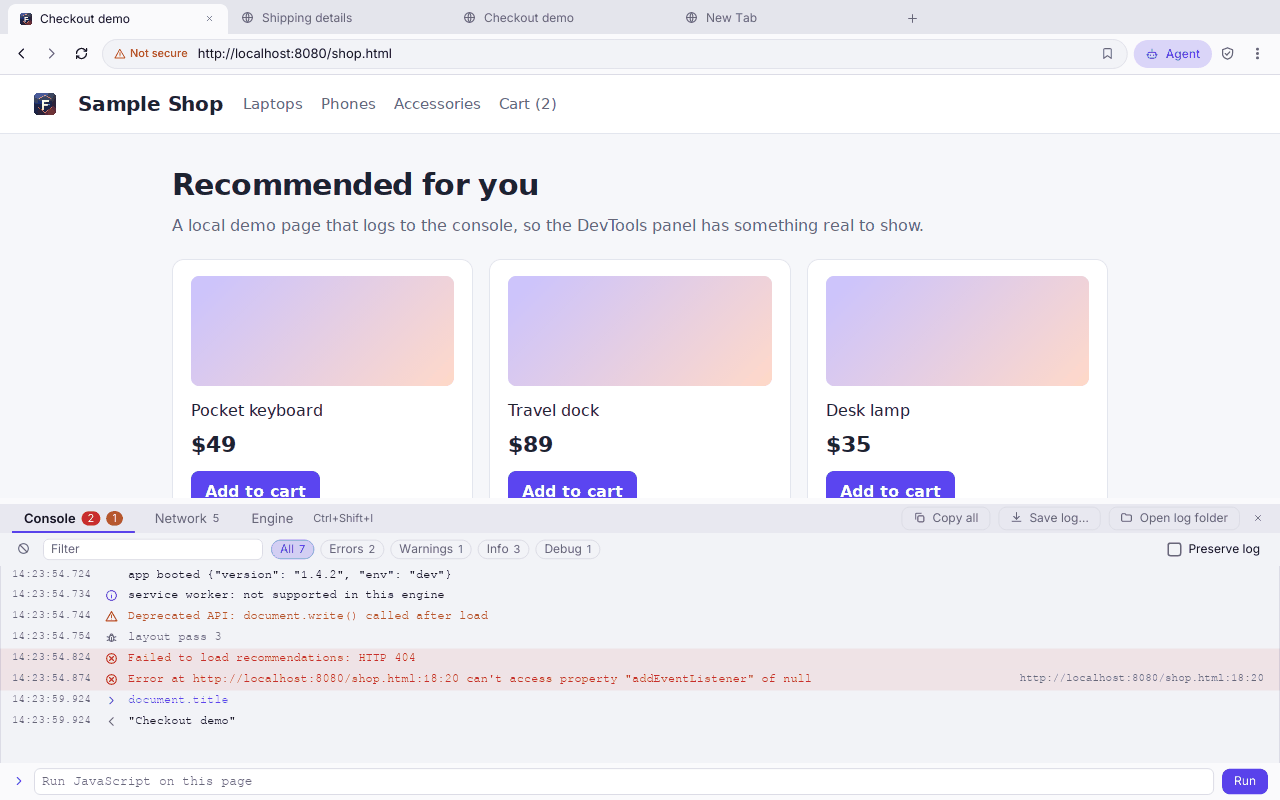This screenshot has width=1280, height=800.
Task: Click the browser address bar URL
Action: pyautogui.click(x=294, y=54)
